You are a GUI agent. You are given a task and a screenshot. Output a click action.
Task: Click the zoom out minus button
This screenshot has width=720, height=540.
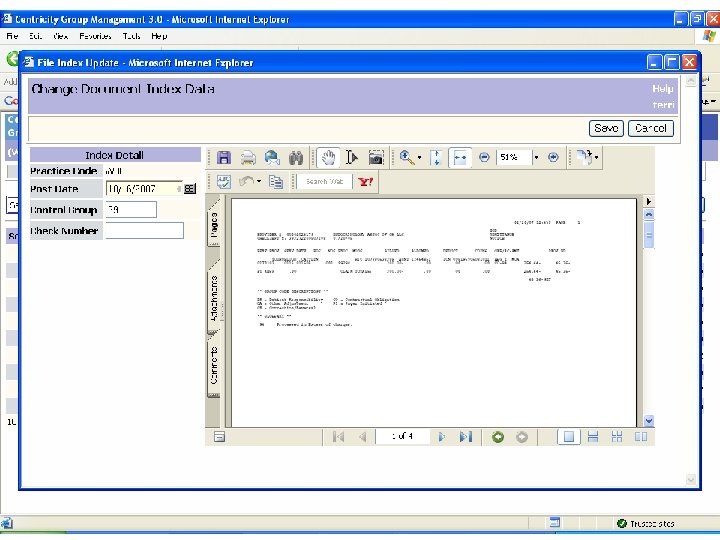[x=484, y=158]
